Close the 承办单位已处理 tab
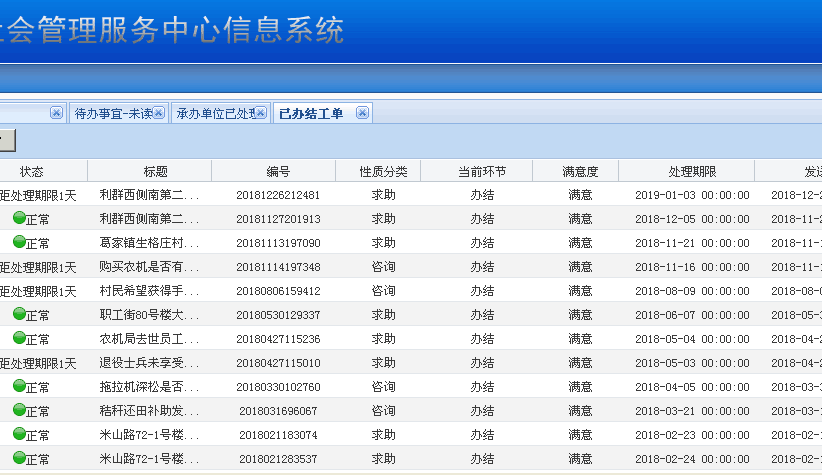822x475 pixels. [262, 113]
